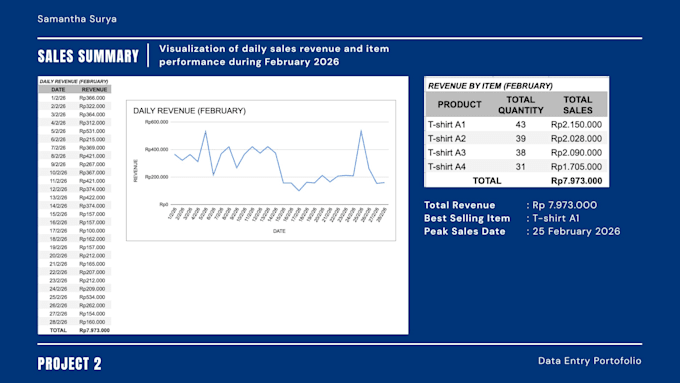Click the 'TOTAL QUANTITY' column header

(x=520, y=105)
